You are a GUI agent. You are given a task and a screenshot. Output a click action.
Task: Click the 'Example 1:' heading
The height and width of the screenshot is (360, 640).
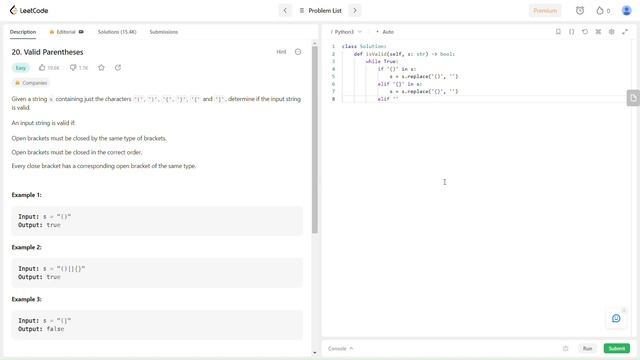point(27,195)
